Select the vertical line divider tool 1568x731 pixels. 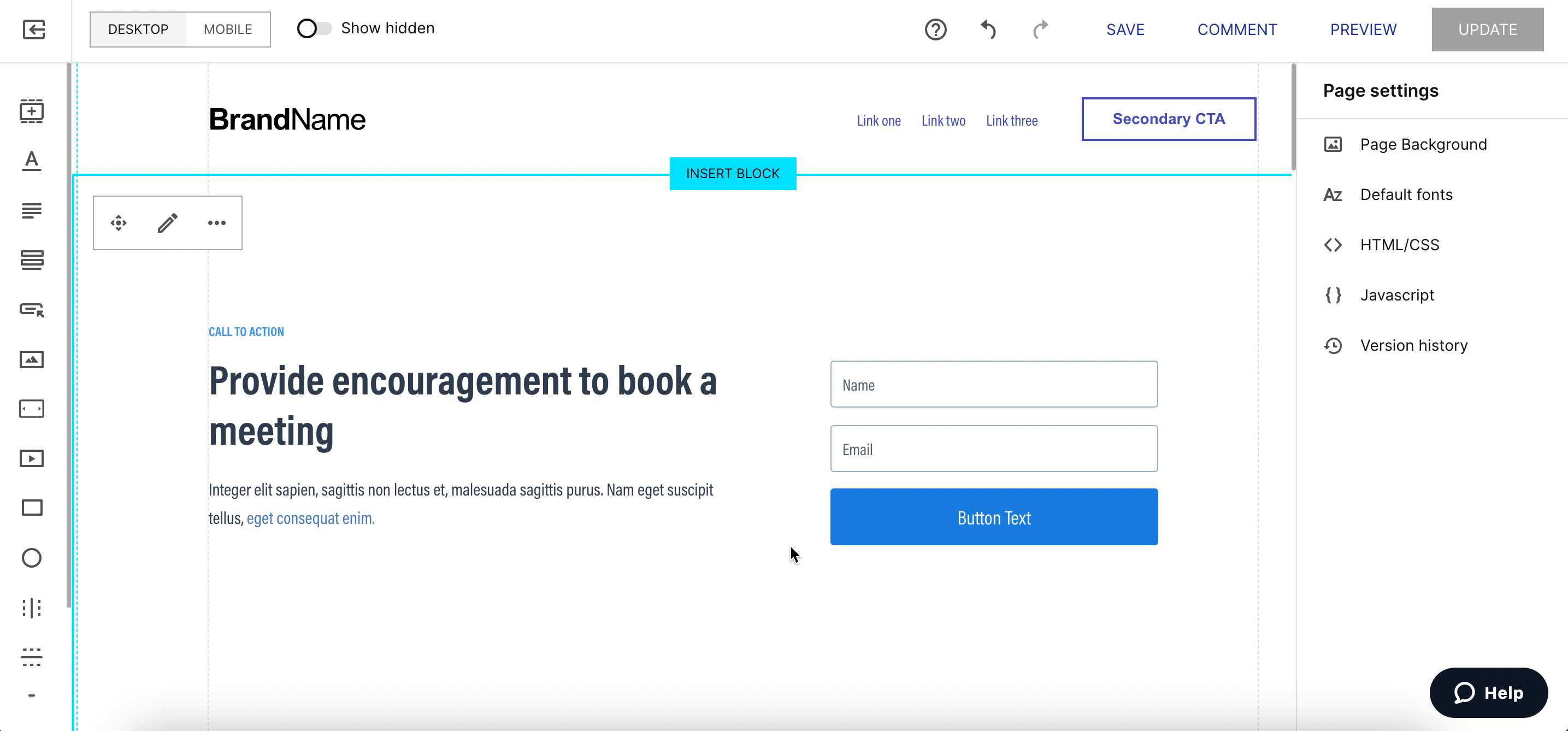coord(32,608)
